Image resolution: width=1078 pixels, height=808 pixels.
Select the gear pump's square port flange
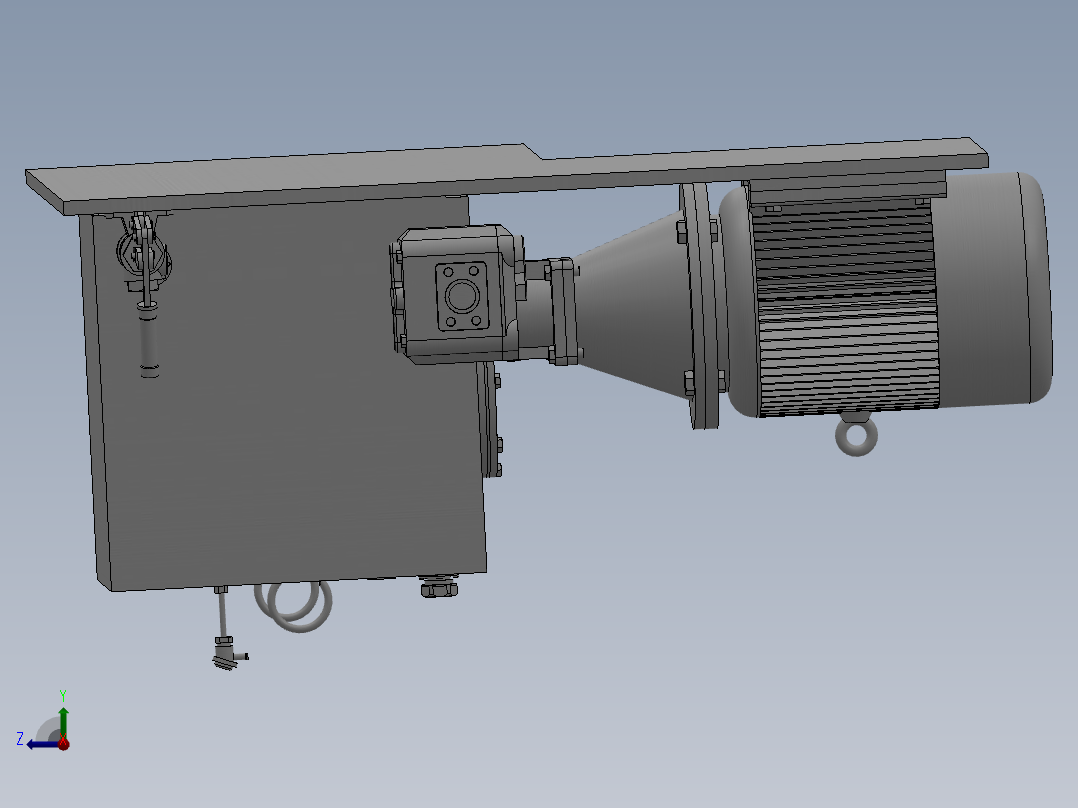point(463,296)
